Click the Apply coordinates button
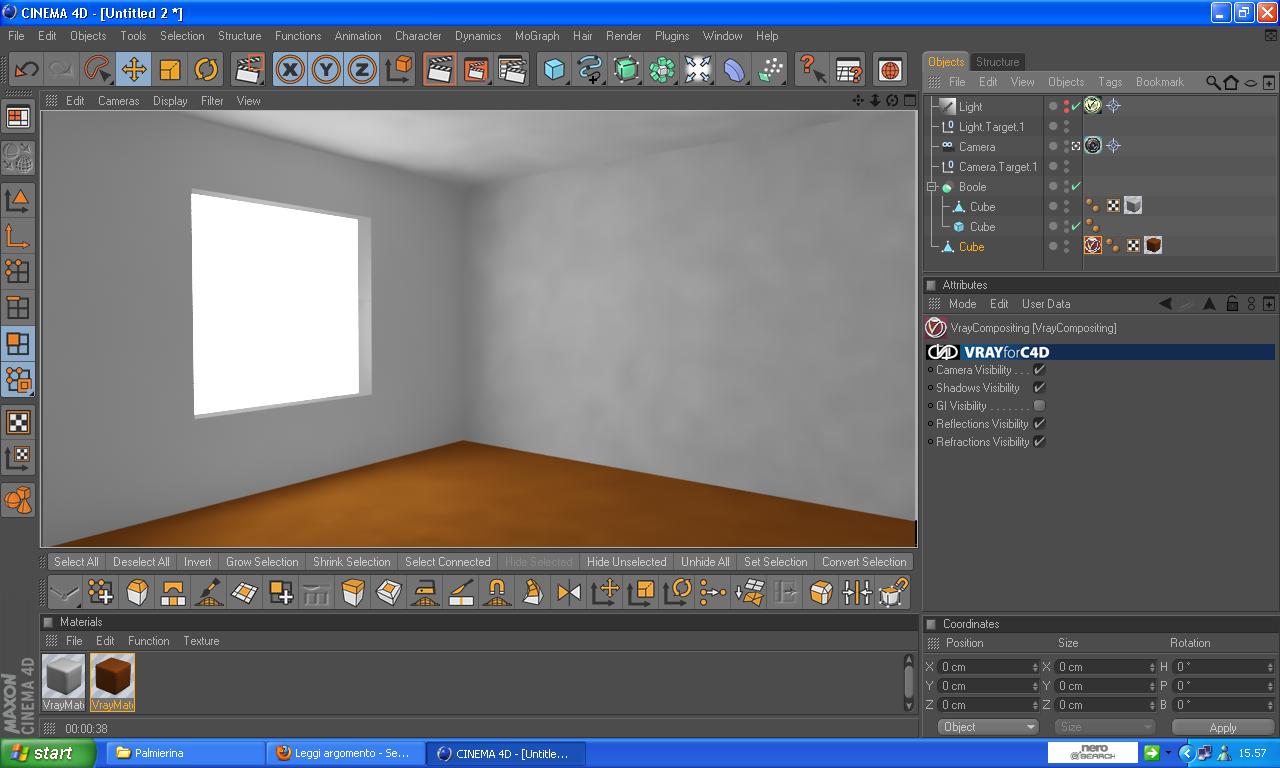Screen dimensions: 1280x768 (1223, 727)
